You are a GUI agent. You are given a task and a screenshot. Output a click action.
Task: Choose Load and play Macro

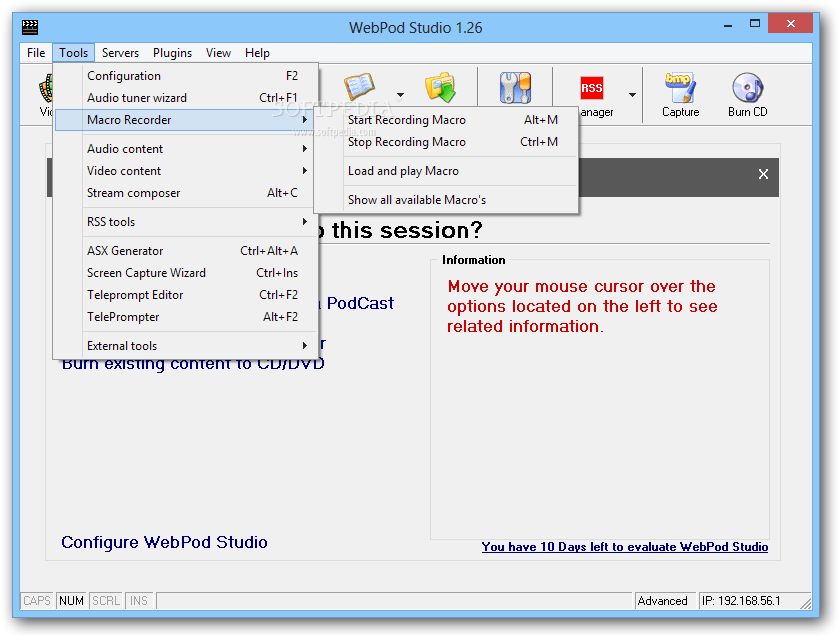click(446, 170)
